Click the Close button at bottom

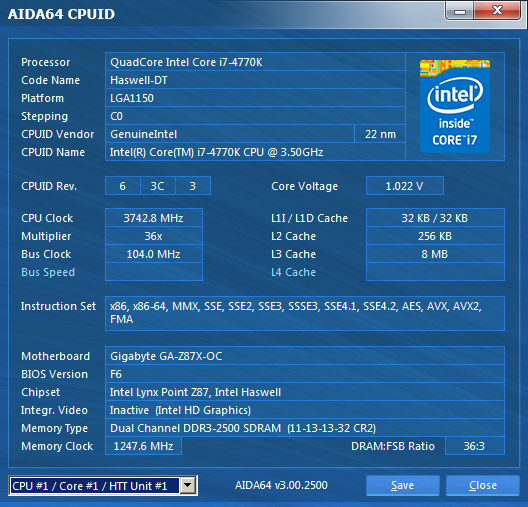pos(483,485)
